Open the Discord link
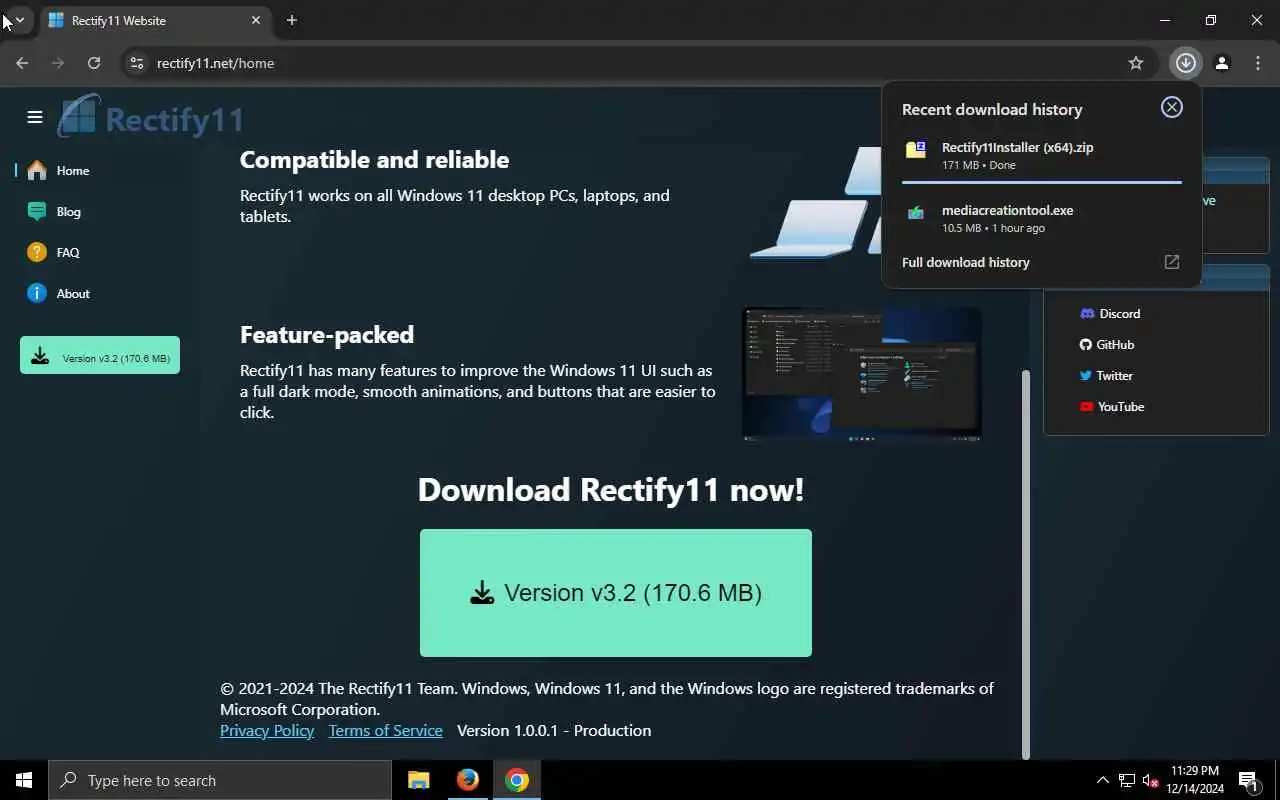The height and width of the screenshot is (800, 1280). [x=1110, y=314]
